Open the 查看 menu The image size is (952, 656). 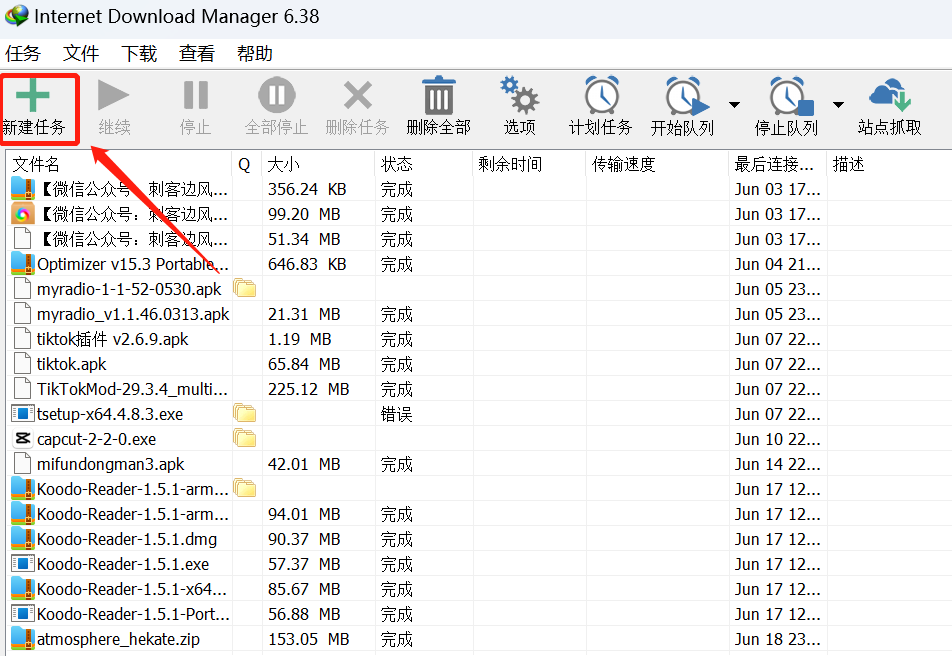pos(197,53)
